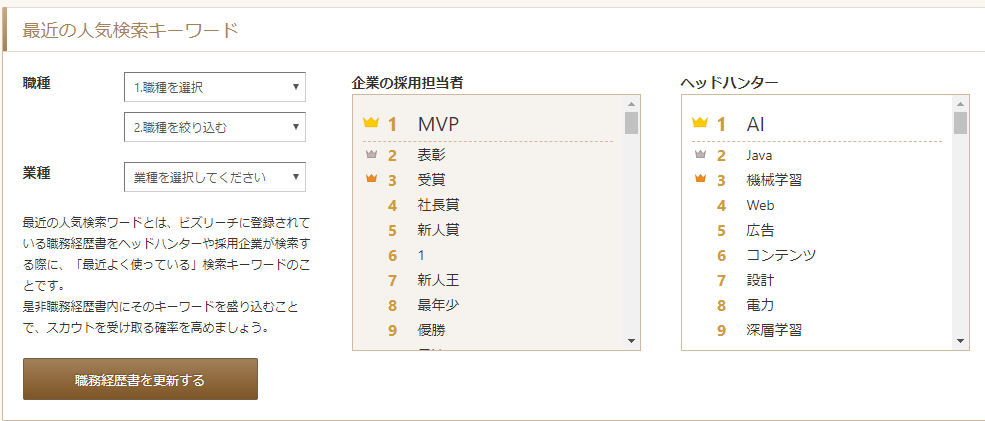Screen dimensions: 985x421
Task: Select the 機械学習 keyword
Action: point(774,180)
